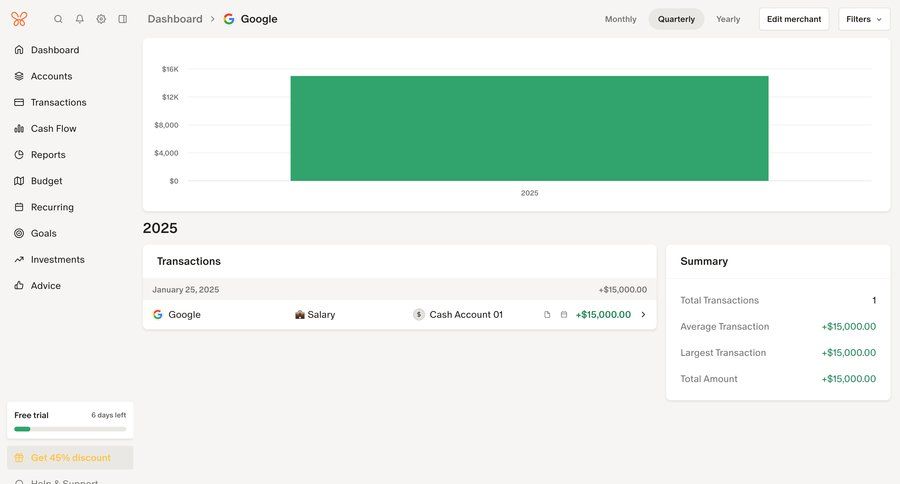
Task: Open Dashboard in sidebar menu
Action: coord(55,50)
